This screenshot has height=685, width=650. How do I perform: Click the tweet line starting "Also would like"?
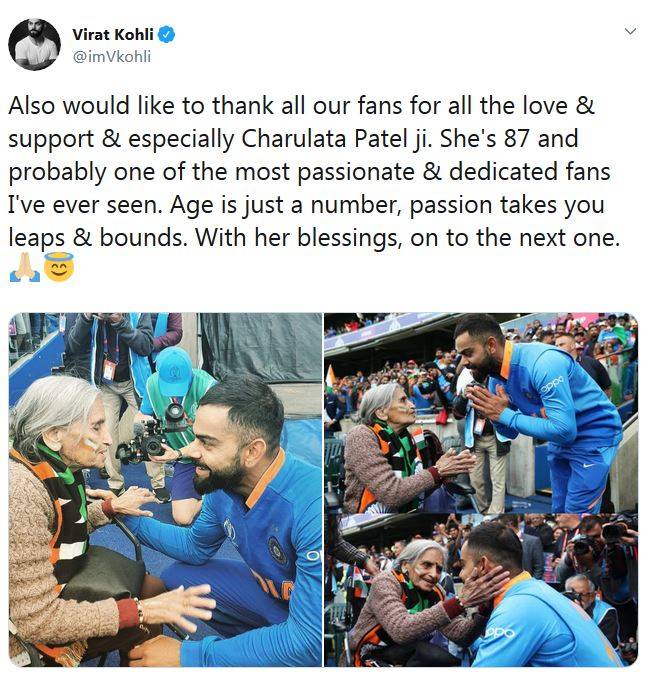[301, 106]
